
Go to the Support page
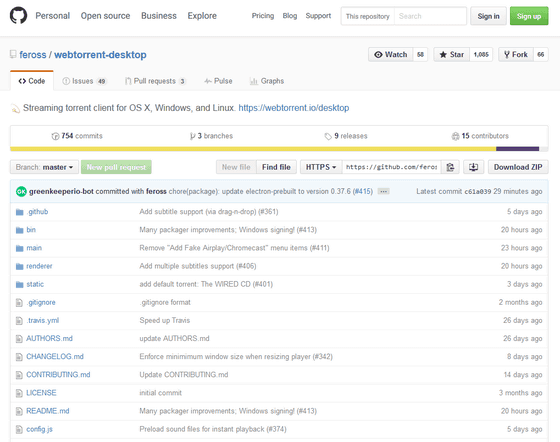318,16
